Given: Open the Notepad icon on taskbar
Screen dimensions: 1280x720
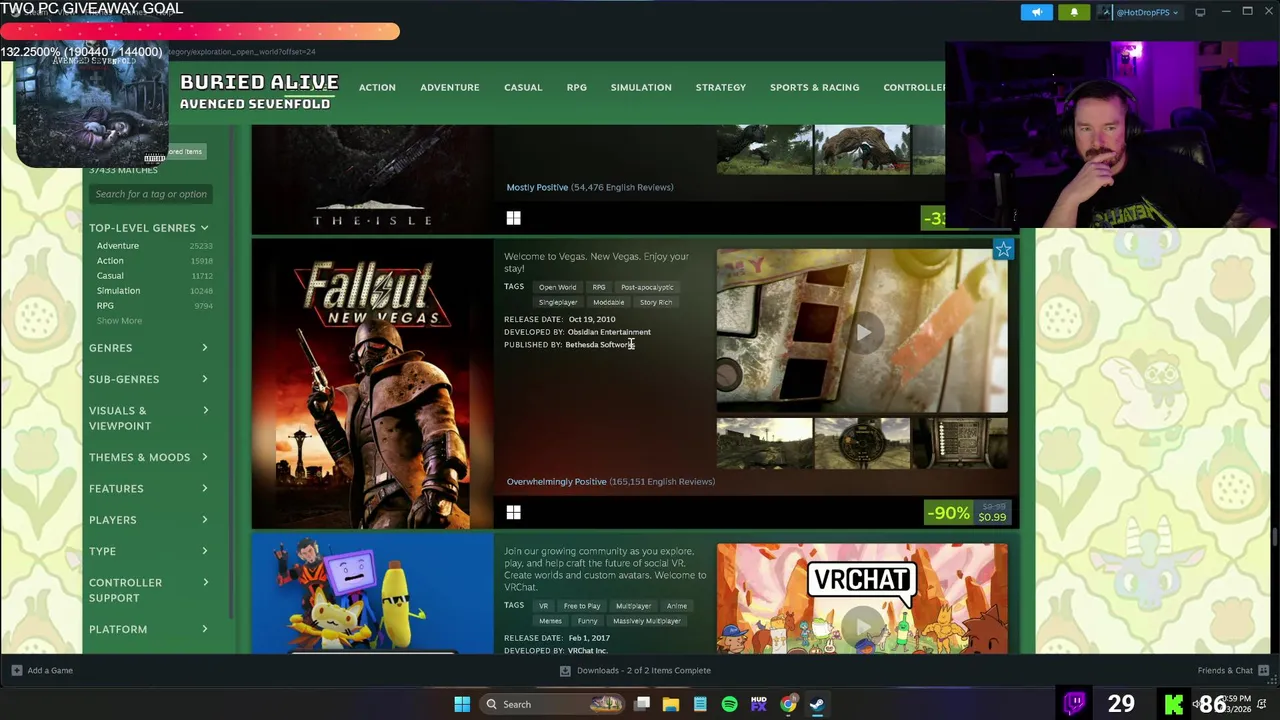Looking at the screenshot, I should [x=700, y=704].
